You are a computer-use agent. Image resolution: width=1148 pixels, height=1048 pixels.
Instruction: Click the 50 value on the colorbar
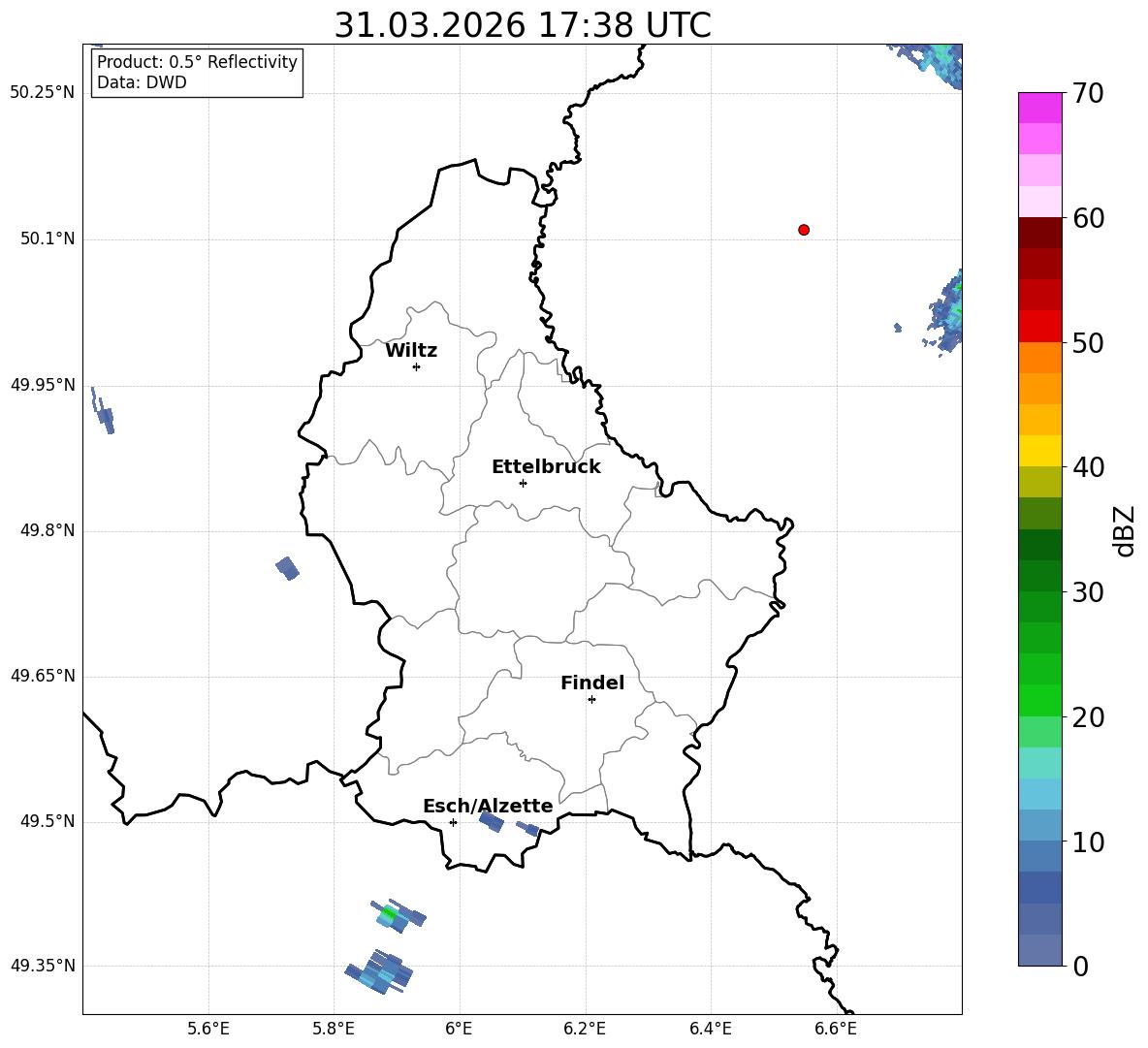pos(1088,342)
